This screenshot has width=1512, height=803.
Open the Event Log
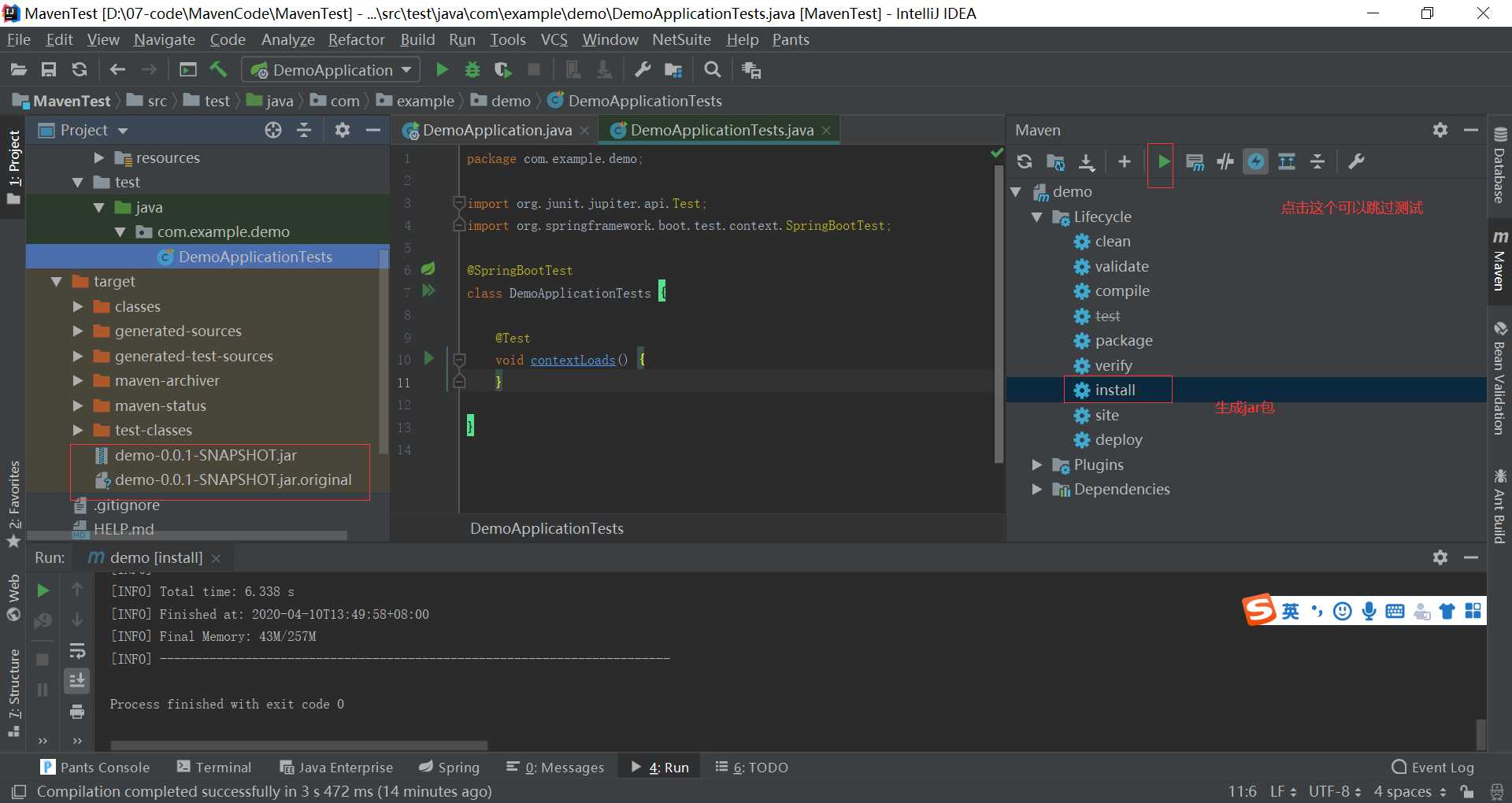click(1432, 768)
